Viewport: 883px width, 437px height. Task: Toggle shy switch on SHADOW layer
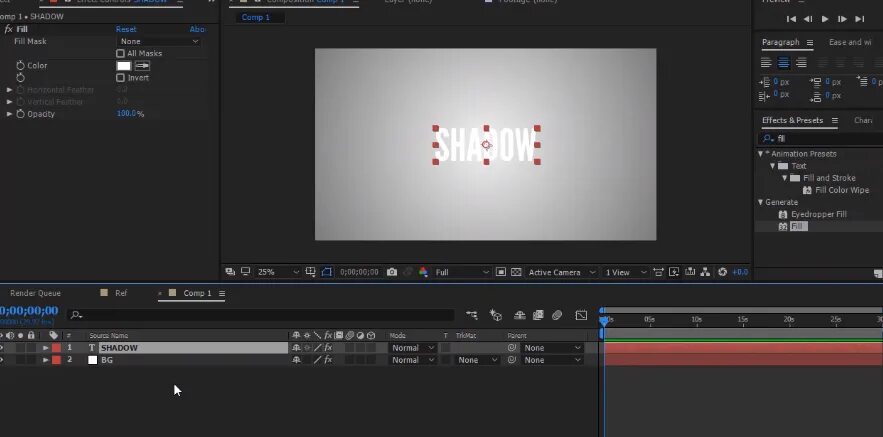point(296,348)
